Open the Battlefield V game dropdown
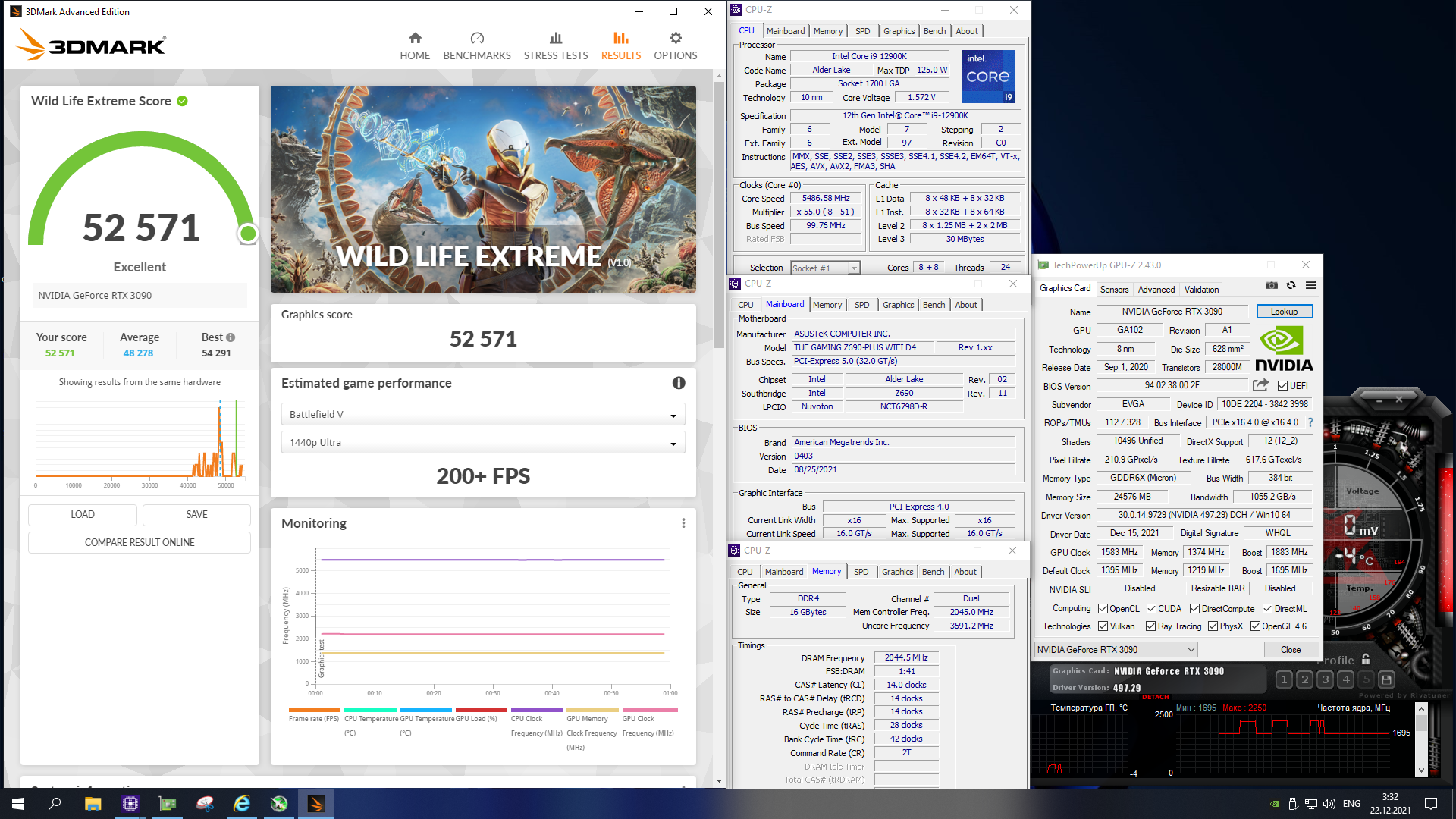Screen dimensions: 1456x819 [483, 415]
